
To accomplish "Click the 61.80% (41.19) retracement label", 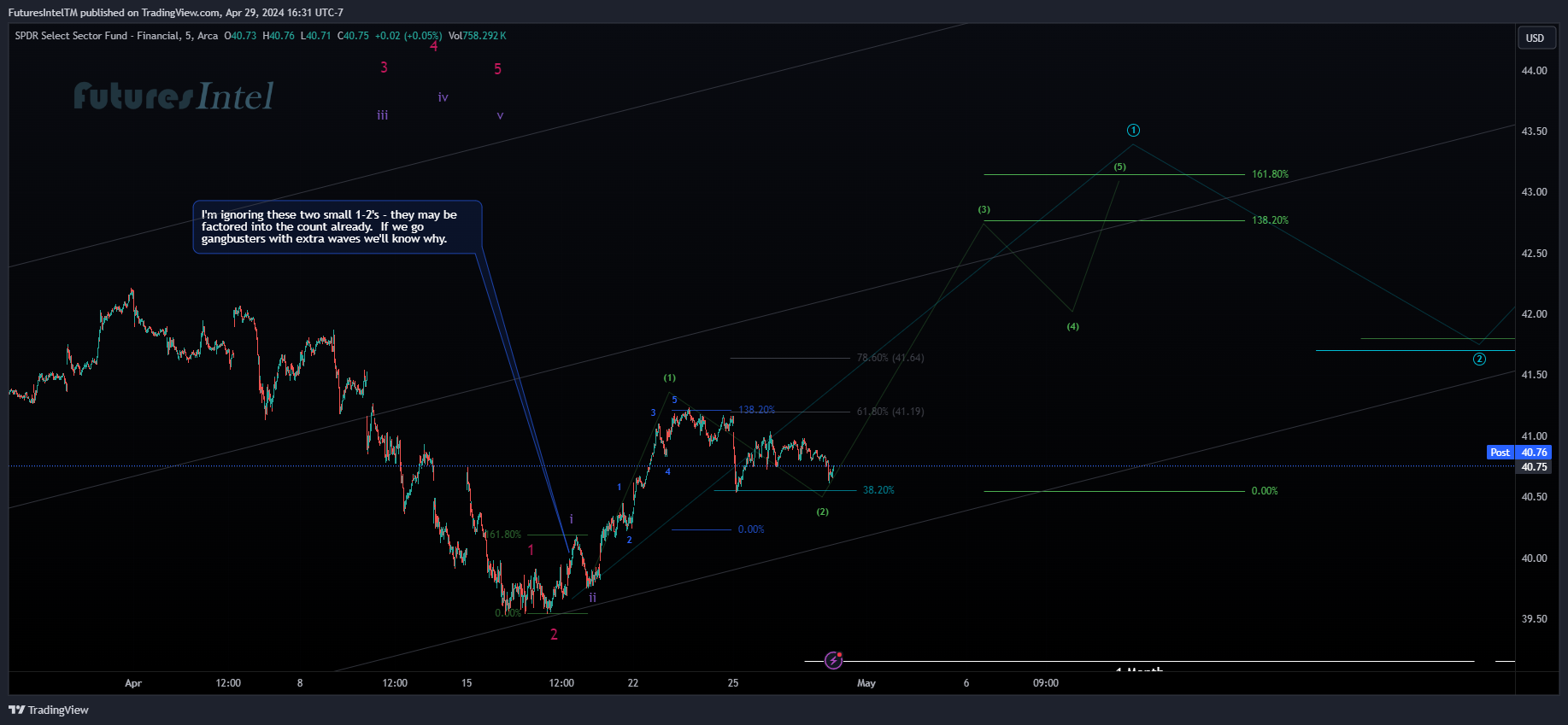I will [890, 412].
